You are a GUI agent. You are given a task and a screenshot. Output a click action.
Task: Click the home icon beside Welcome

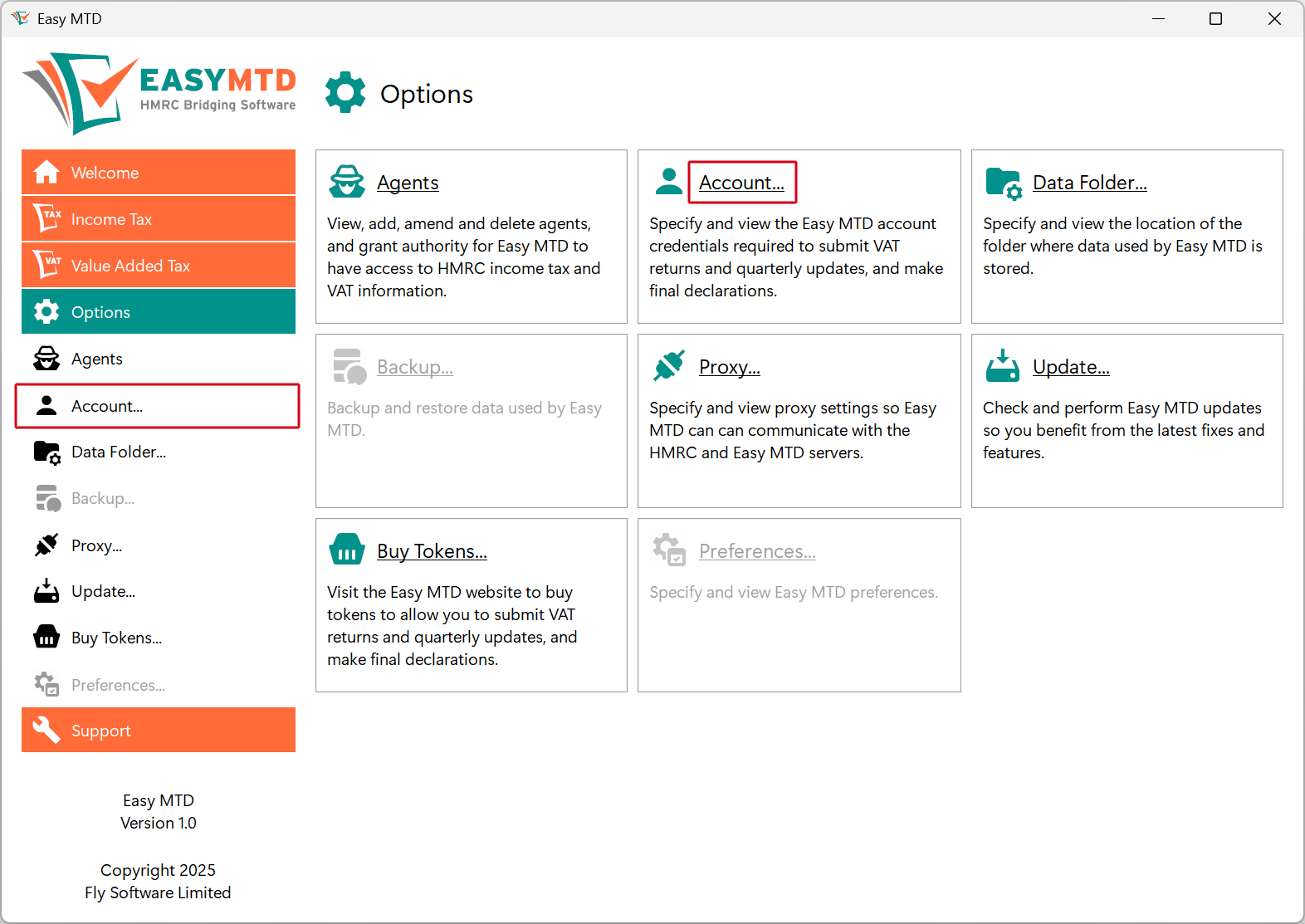coord(46,172)
